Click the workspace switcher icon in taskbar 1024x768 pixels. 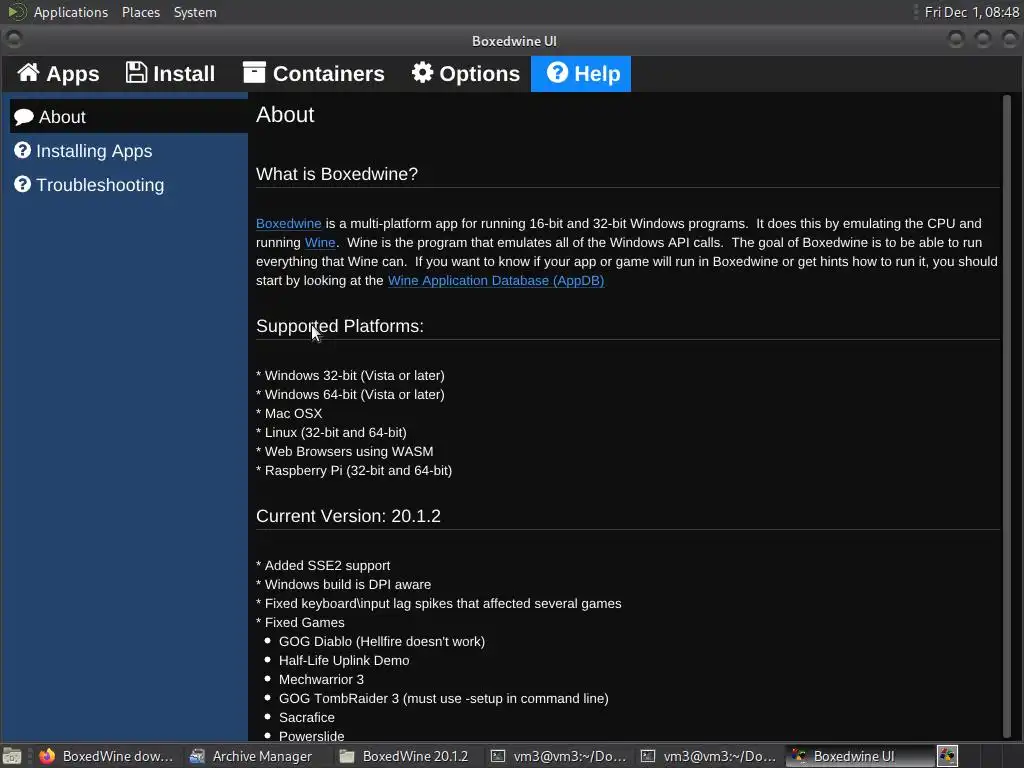point(947,756)
